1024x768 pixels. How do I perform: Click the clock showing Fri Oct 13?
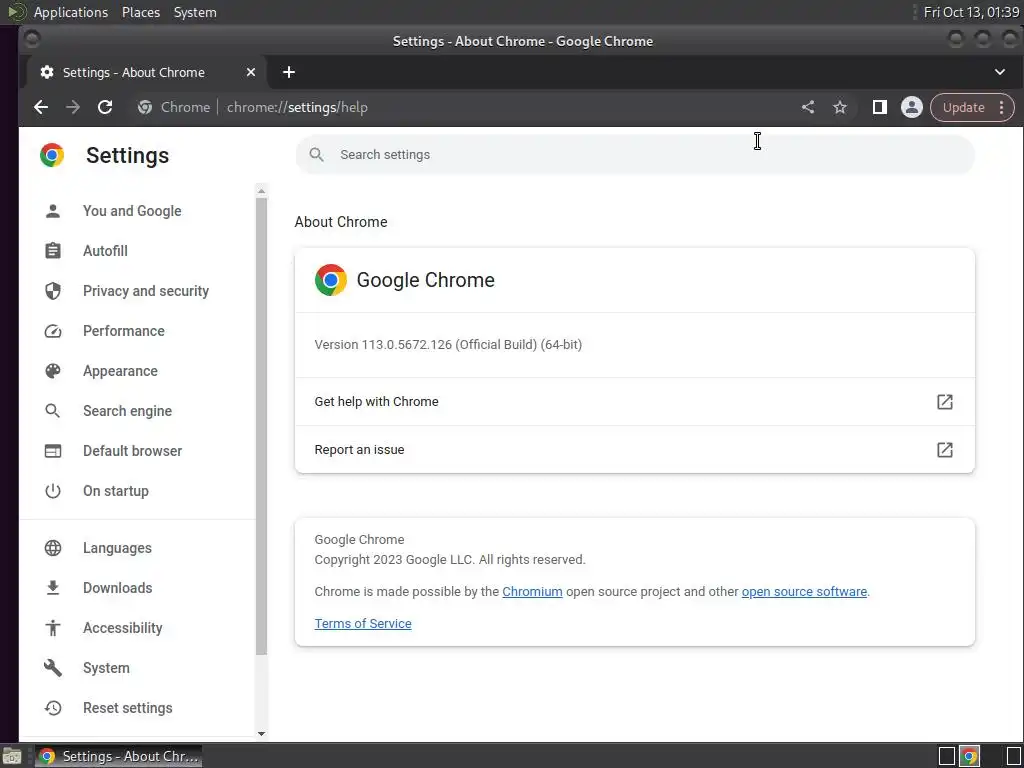coord(970,12)
